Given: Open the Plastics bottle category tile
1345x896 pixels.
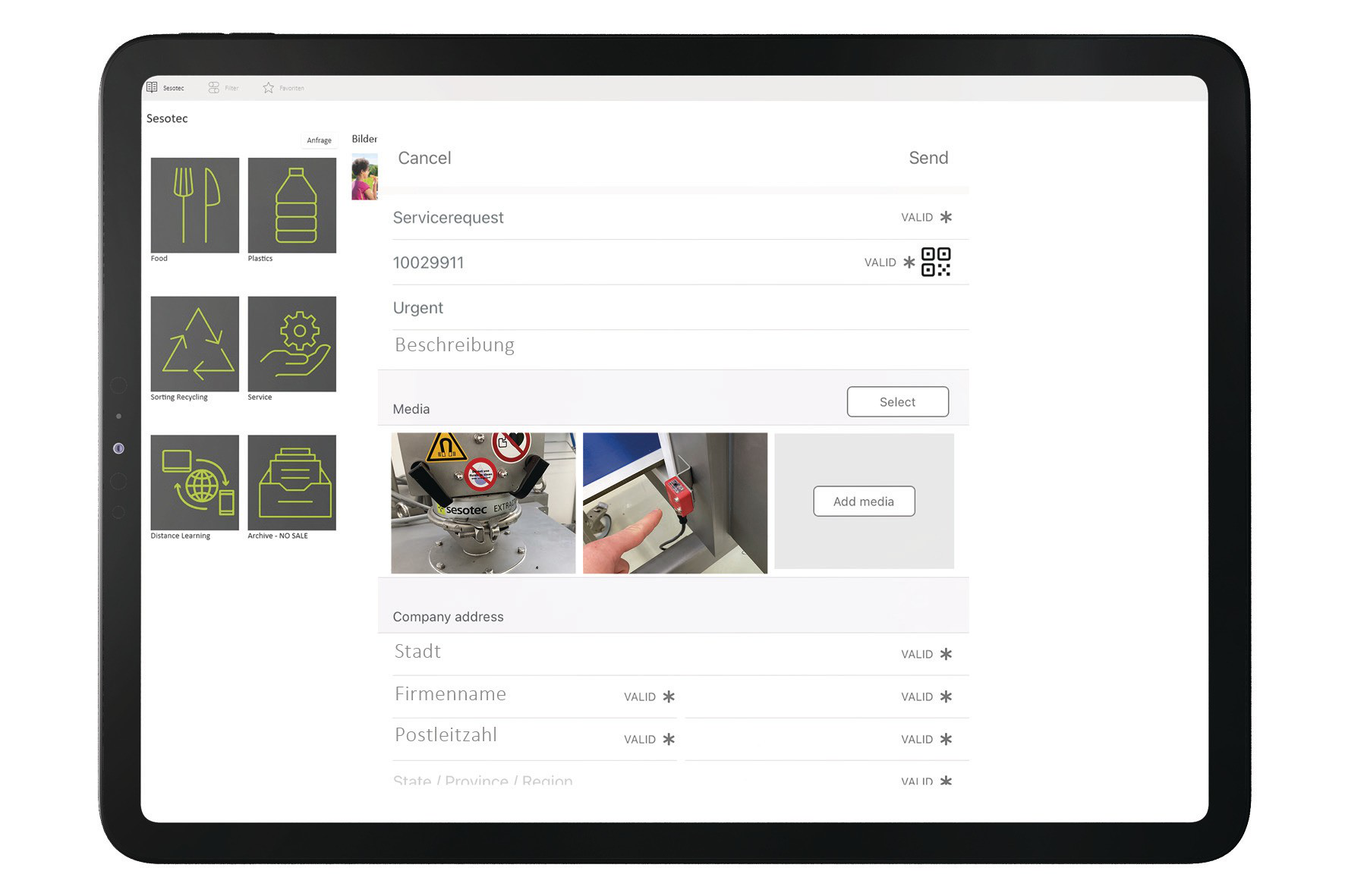Looking at the screenshot, I should (x=292, y=205).
